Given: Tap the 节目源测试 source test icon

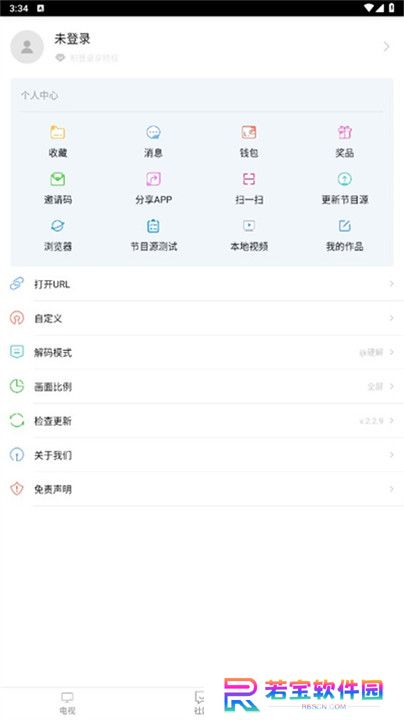Looking at the screenshot, I should pos(153,226).
